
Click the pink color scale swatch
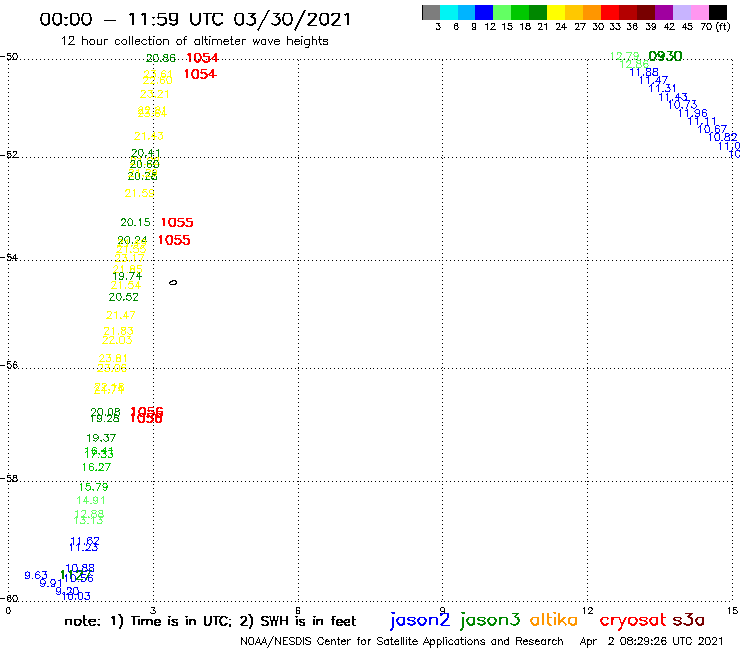click(x=699, y=12)
